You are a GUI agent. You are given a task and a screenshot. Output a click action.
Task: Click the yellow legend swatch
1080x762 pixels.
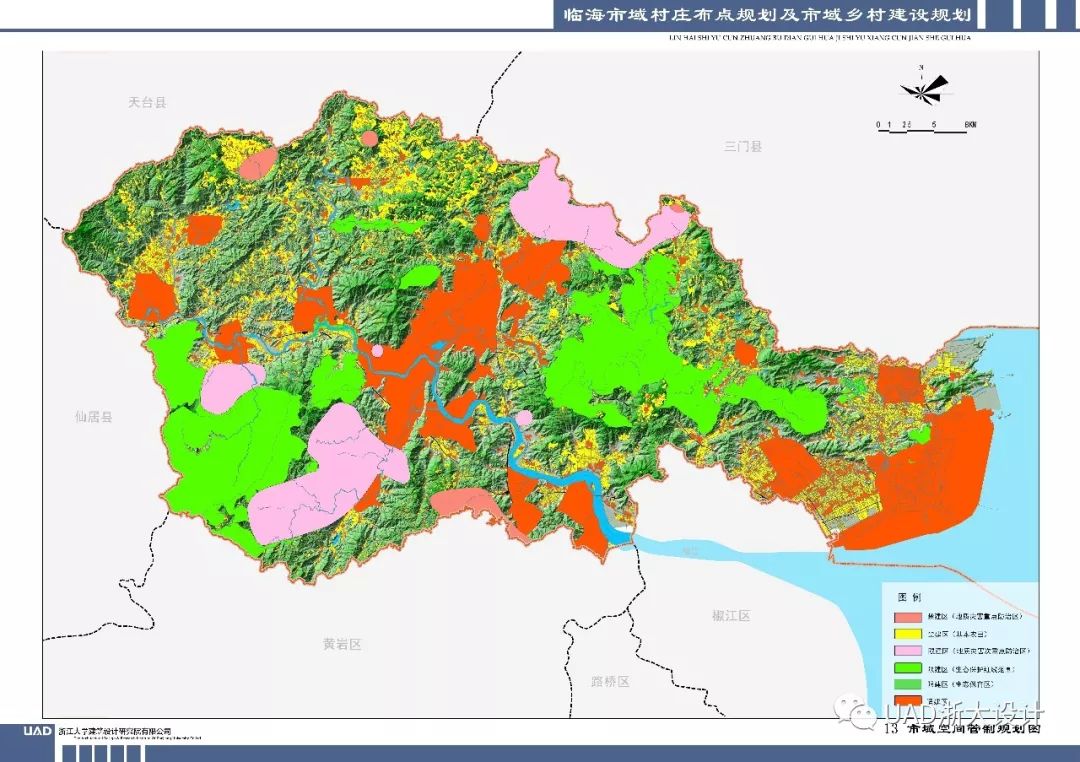(x=907, y=634)
